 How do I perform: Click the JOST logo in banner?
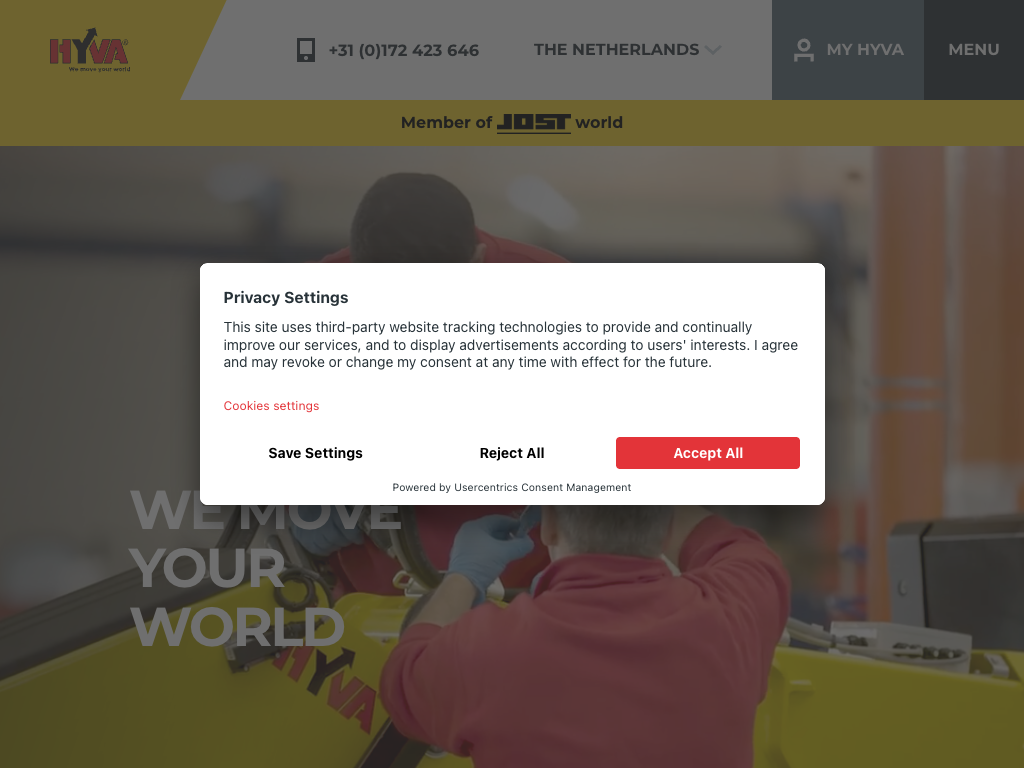[x=534, y=123]
